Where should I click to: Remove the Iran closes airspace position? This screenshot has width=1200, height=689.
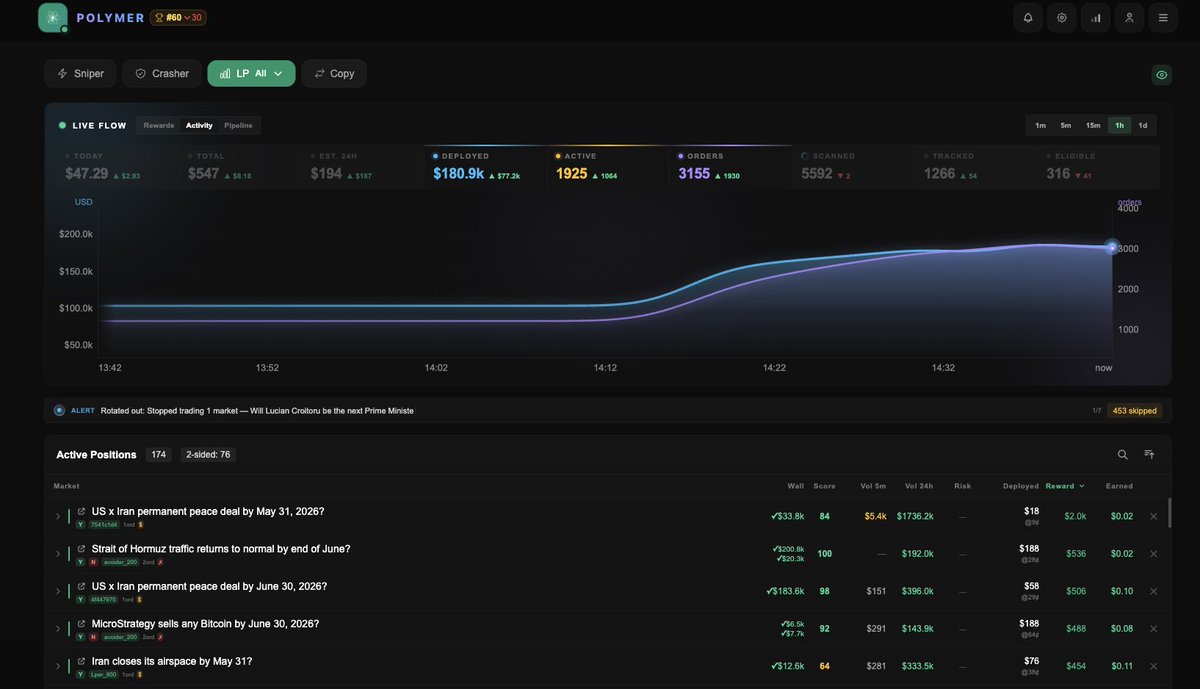1153,667
